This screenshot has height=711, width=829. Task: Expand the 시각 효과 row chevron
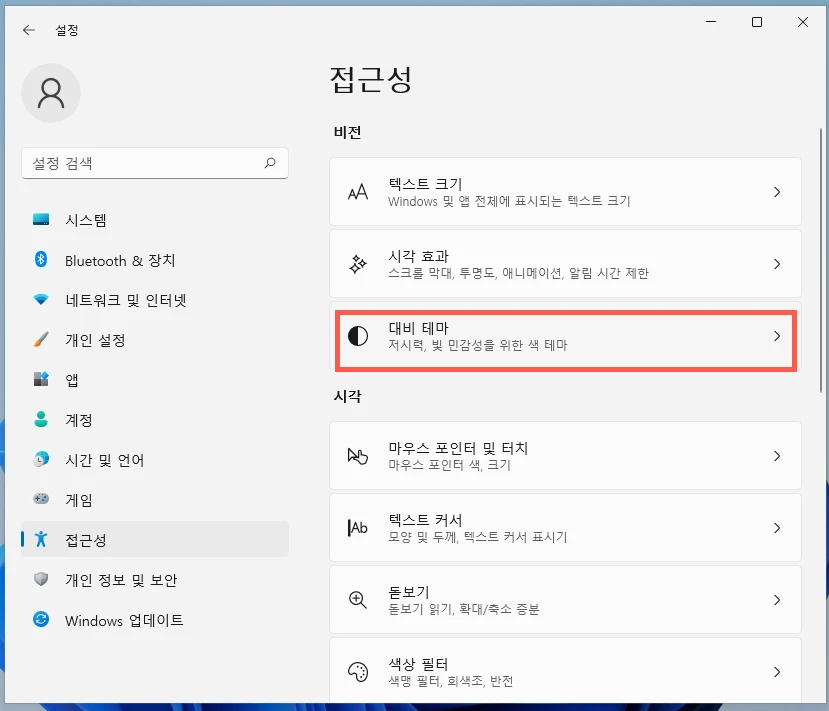coord(778,264)
